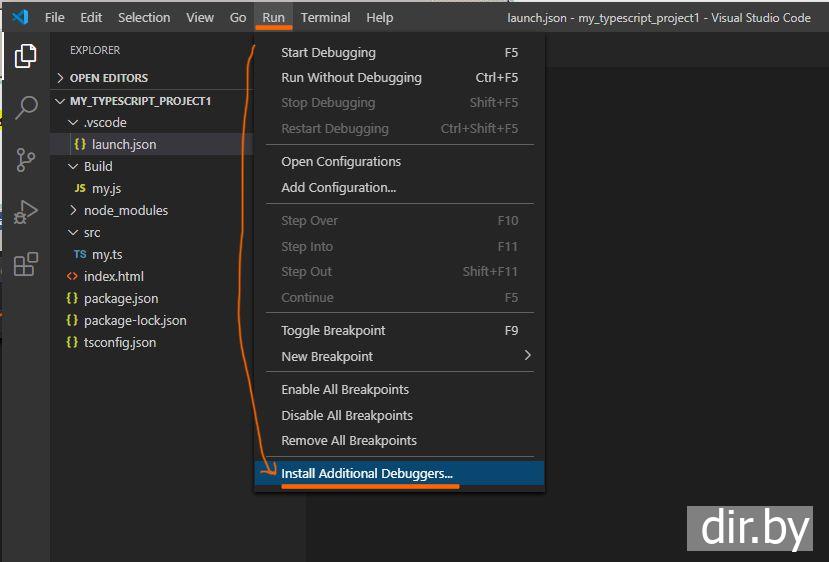Click the disabled Step Into entry

[x=399, y=246]
